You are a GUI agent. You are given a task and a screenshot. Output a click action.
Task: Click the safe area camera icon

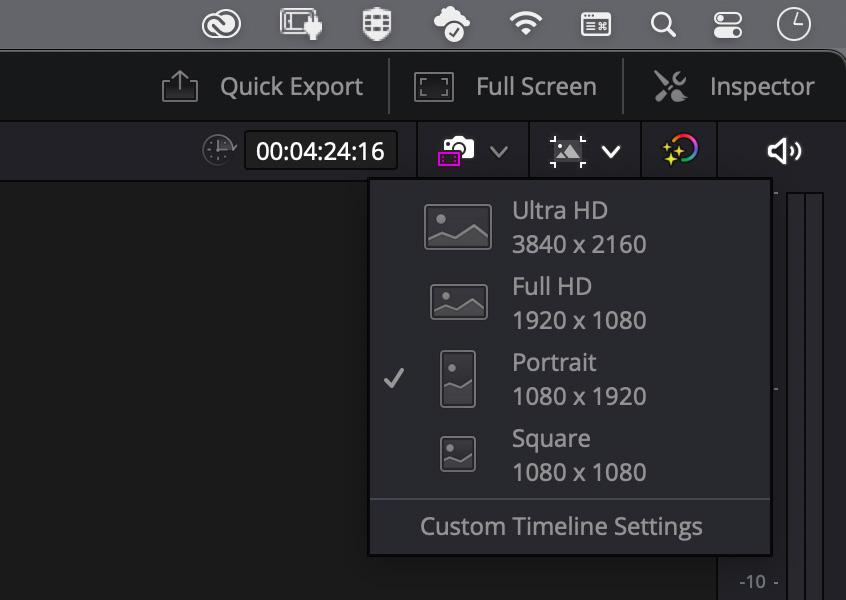(x=456, y=151)
